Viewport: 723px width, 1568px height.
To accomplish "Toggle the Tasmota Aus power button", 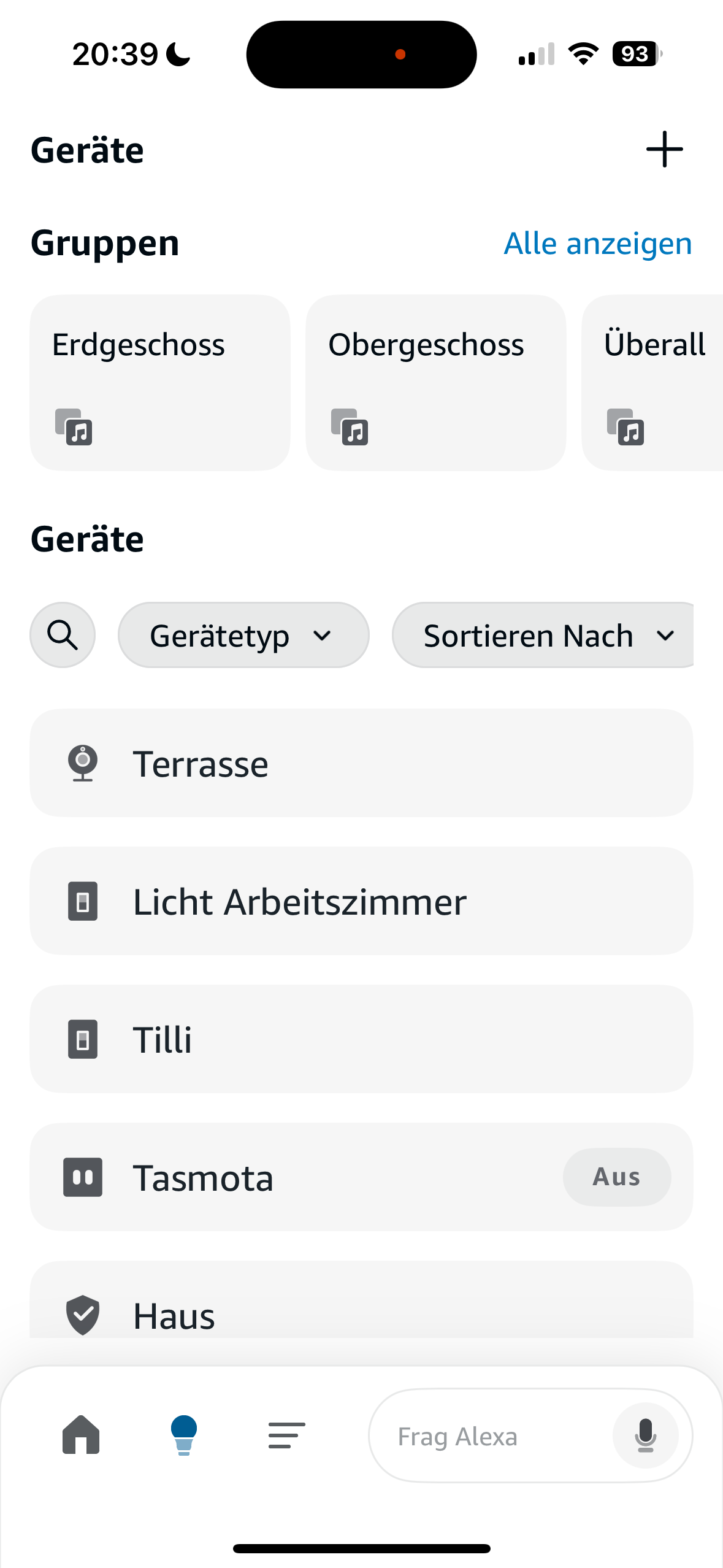I will pos(616,1177).
